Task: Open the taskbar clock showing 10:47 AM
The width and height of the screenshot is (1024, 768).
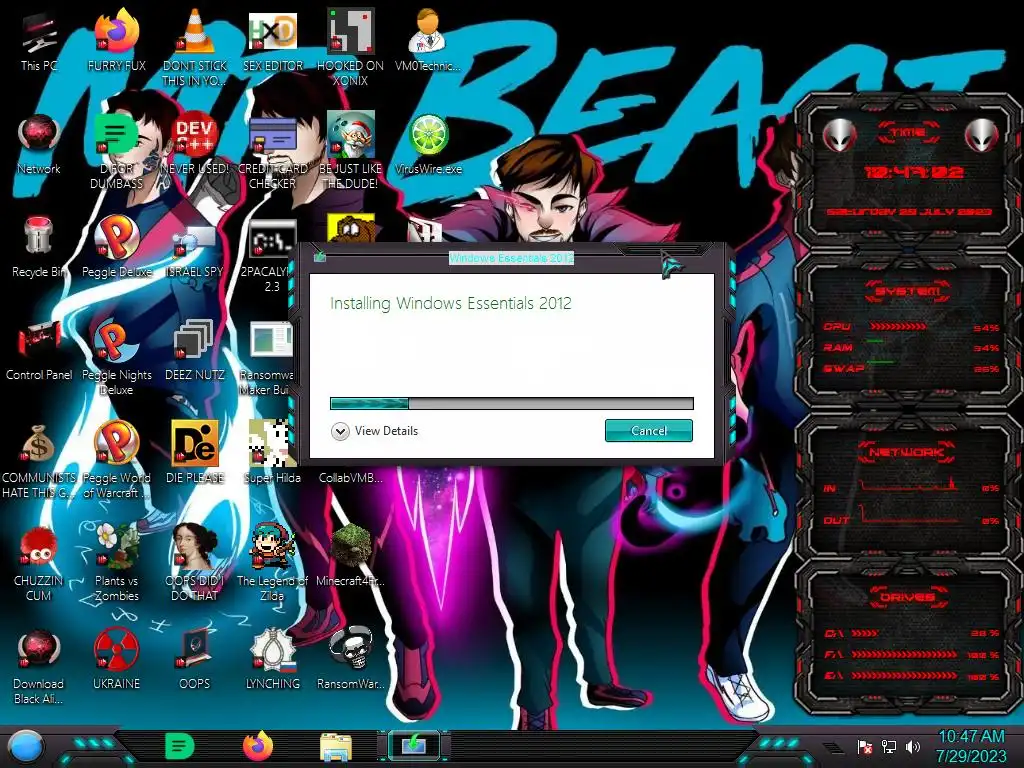Action: tap(971, 746)
